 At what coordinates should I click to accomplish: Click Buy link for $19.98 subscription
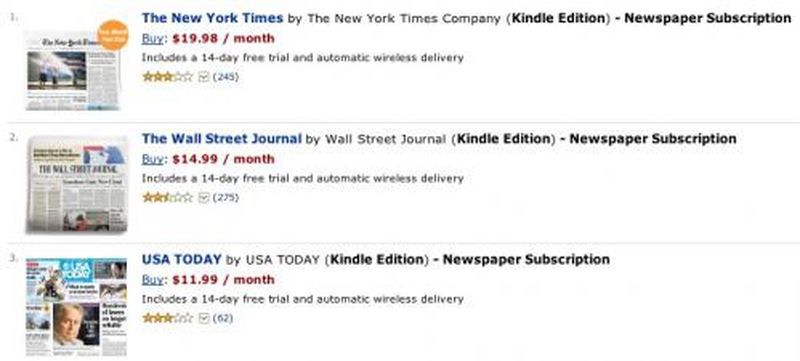click(x=153, y=39)
